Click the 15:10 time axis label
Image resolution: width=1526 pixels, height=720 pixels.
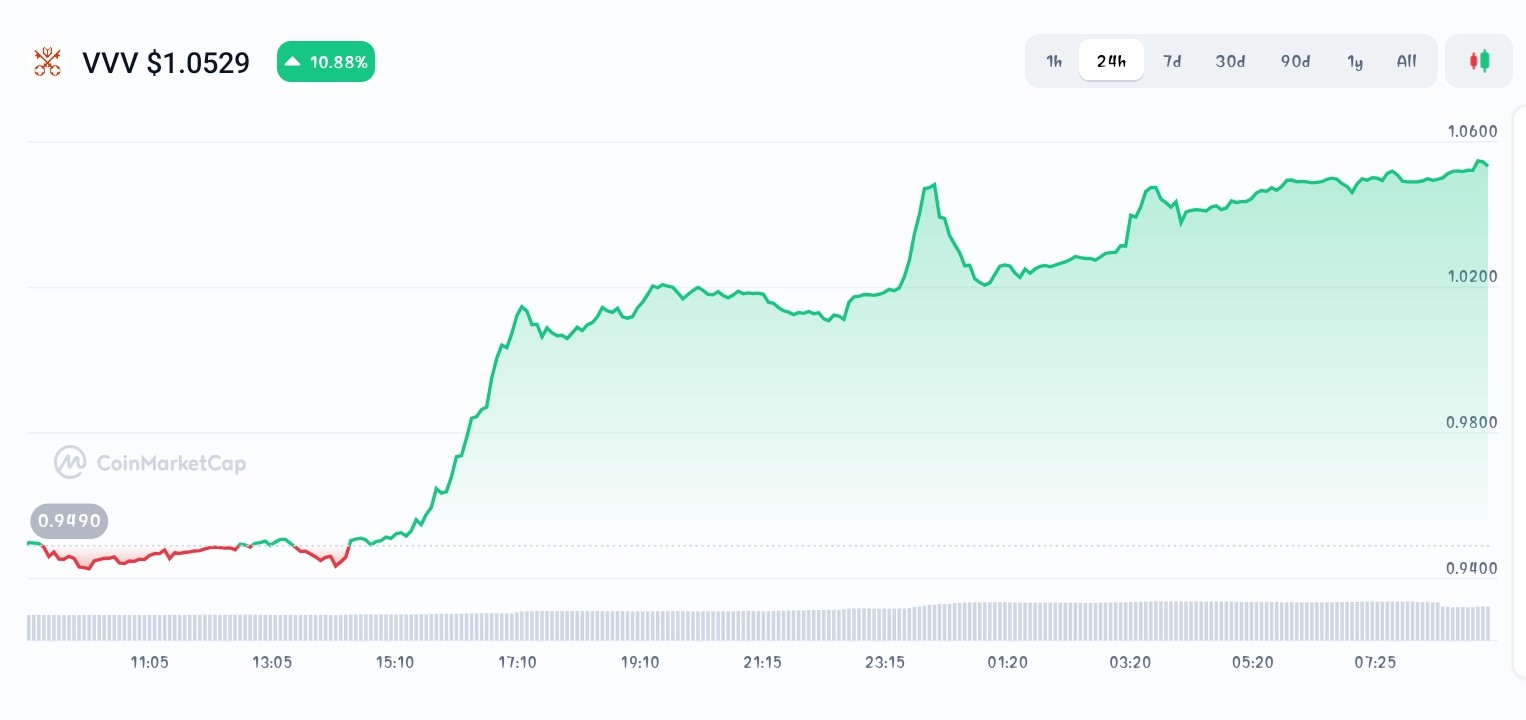[x=394, y=662]
